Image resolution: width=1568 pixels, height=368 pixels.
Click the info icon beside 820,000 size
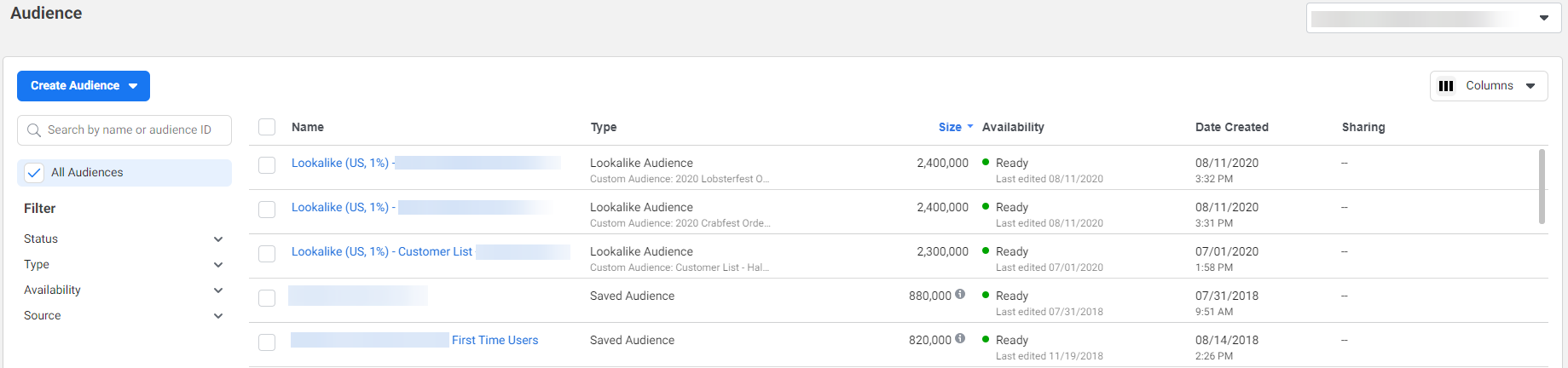point(960,339)
